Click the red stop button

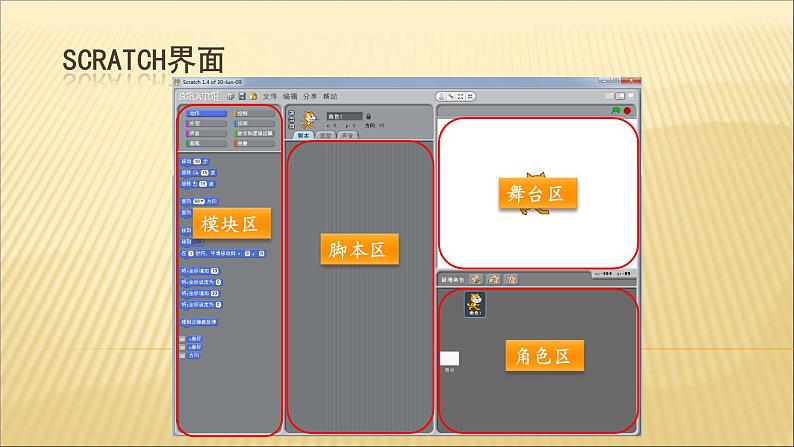point(627,110)
